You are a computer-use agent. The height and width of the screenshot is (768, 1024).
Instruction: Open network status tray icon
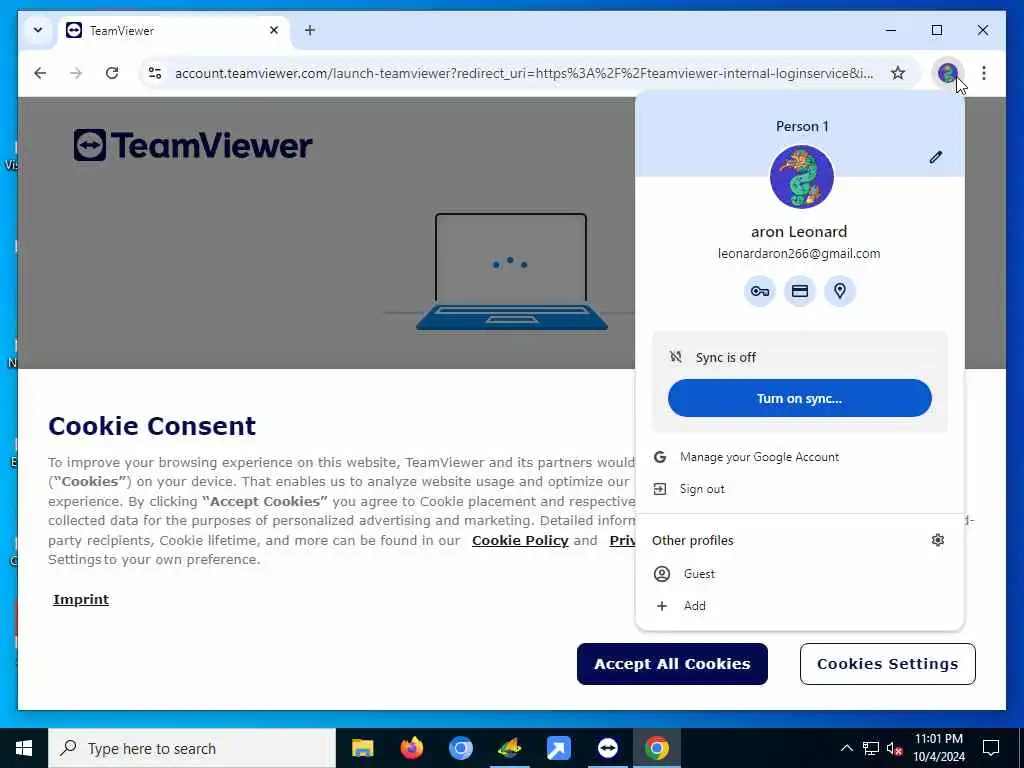[871, 748]
